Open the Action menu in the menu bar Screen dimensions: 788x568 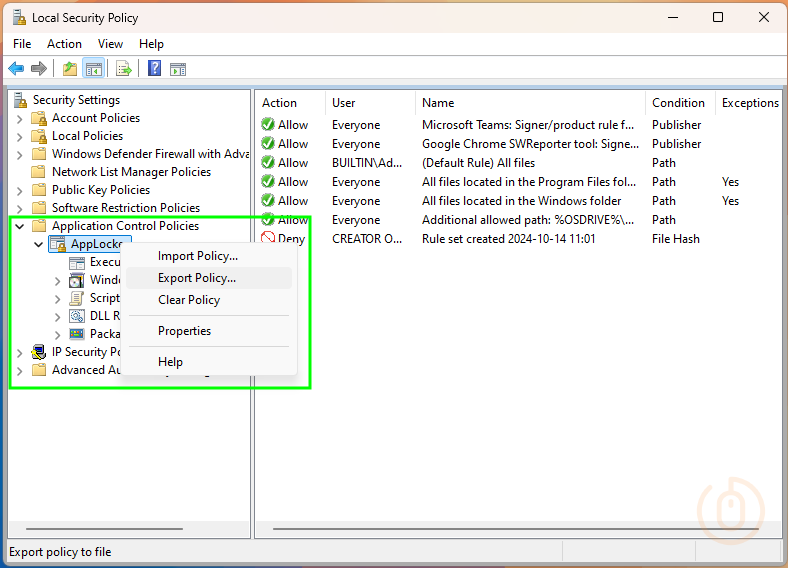64,44
